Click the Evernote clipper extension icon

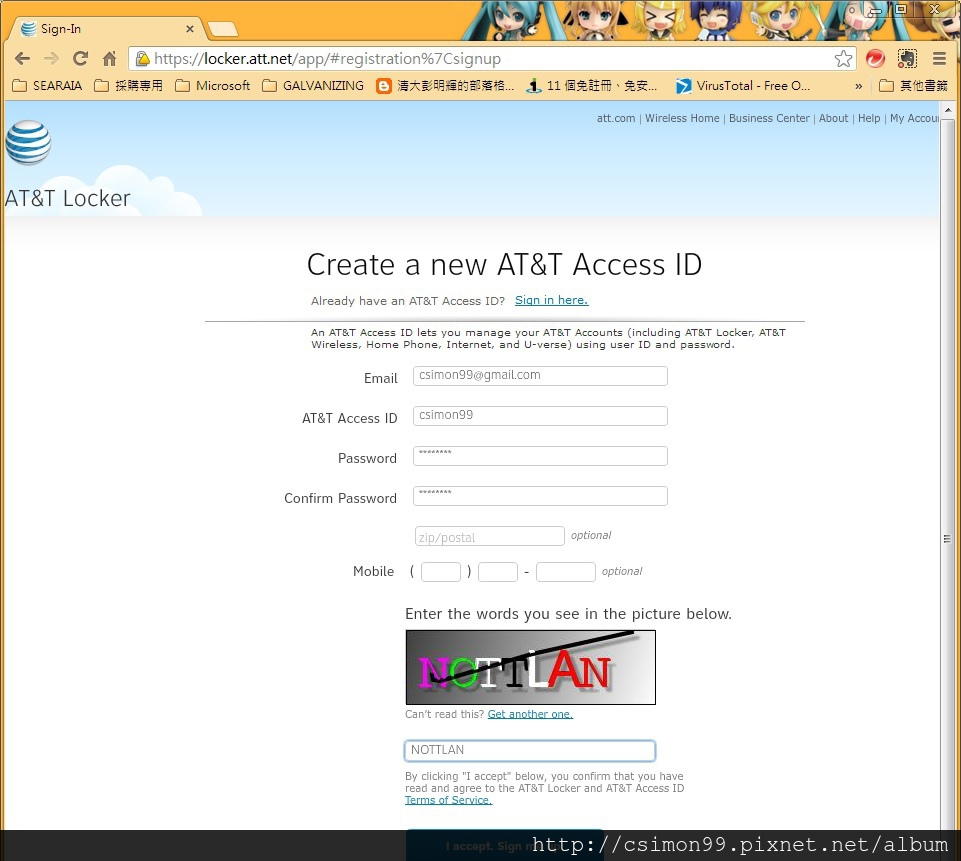907,59
